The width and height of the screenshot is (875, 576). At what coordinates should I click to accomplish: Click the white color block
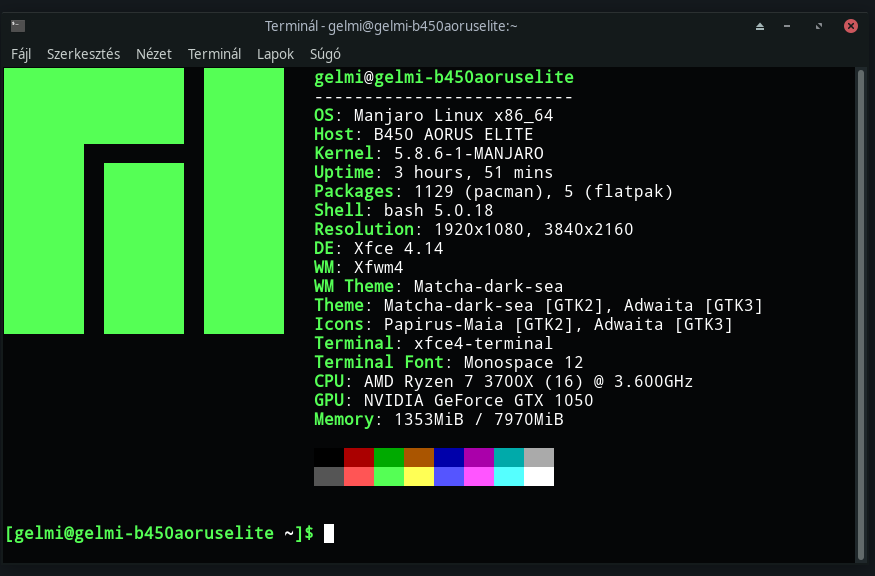click(539, 476)
